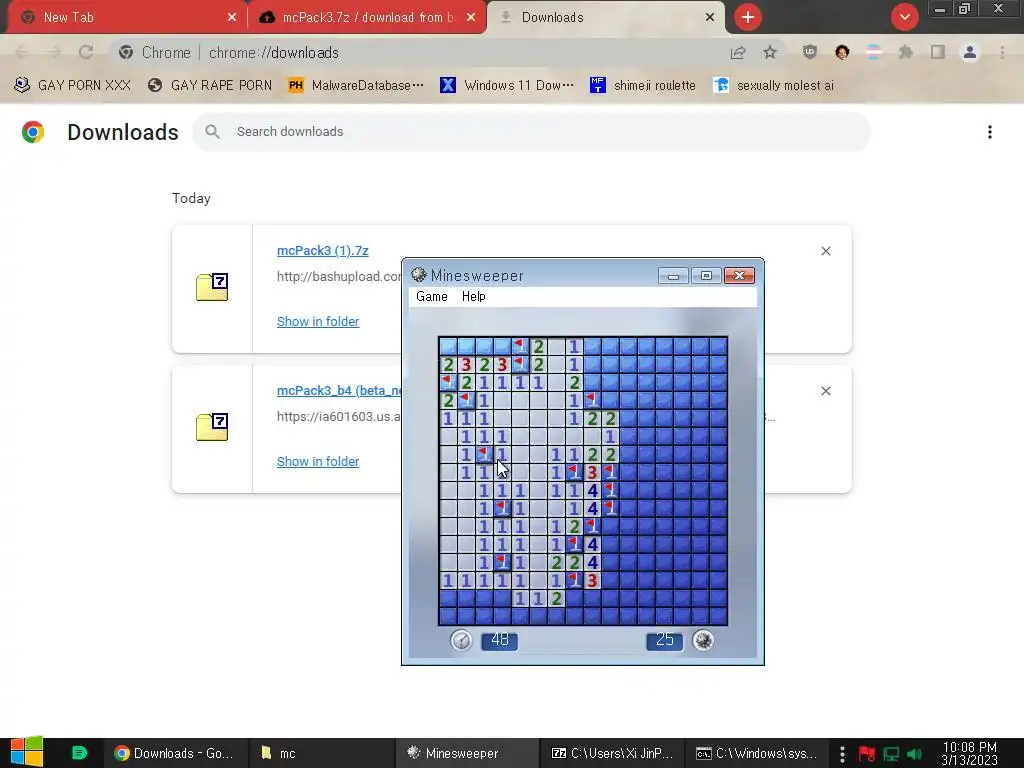Open the shimeji roulette bookmark

pos(643,86)
